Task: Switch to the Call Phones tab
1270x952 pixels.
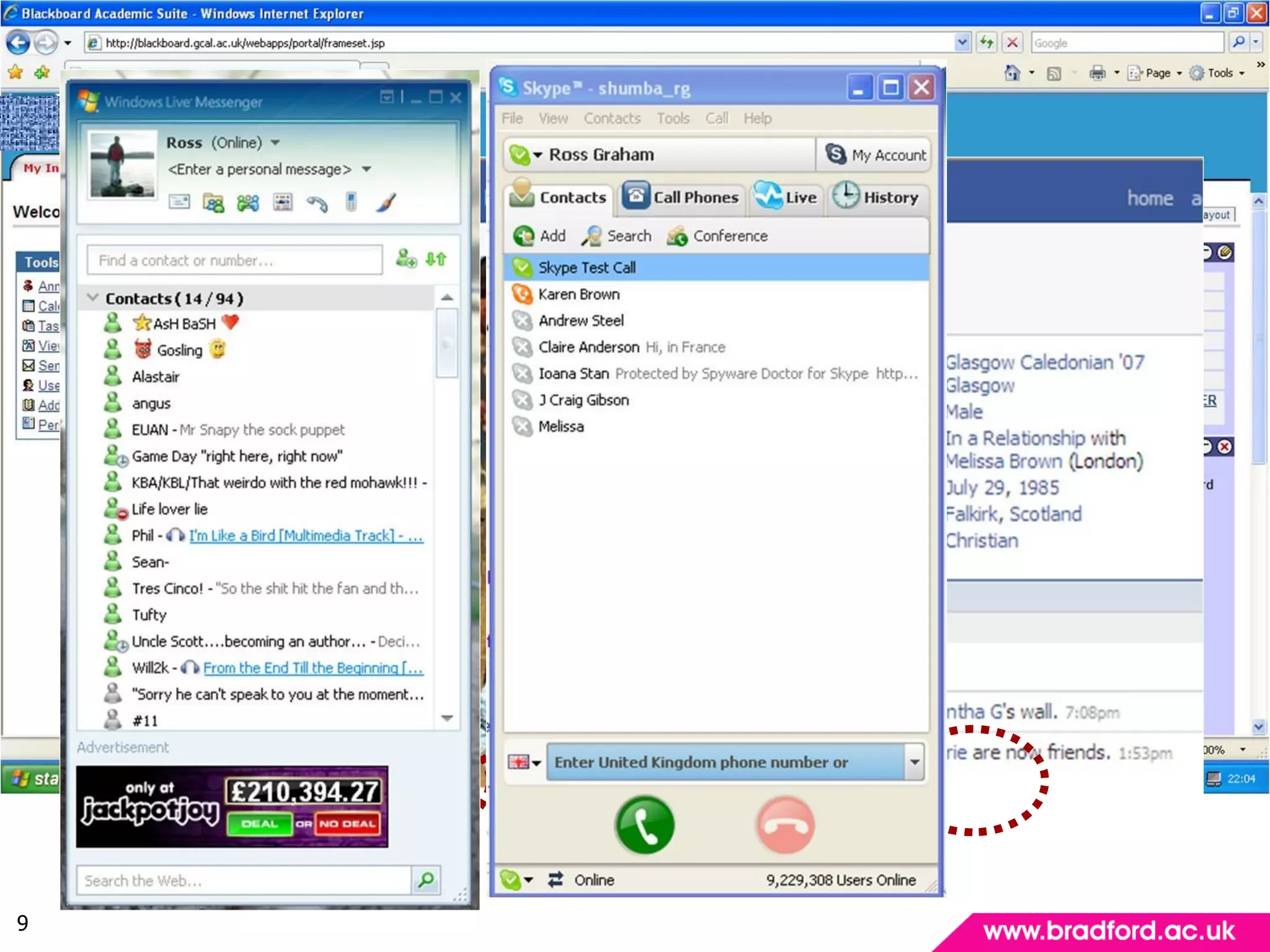Action: (682, 198)
